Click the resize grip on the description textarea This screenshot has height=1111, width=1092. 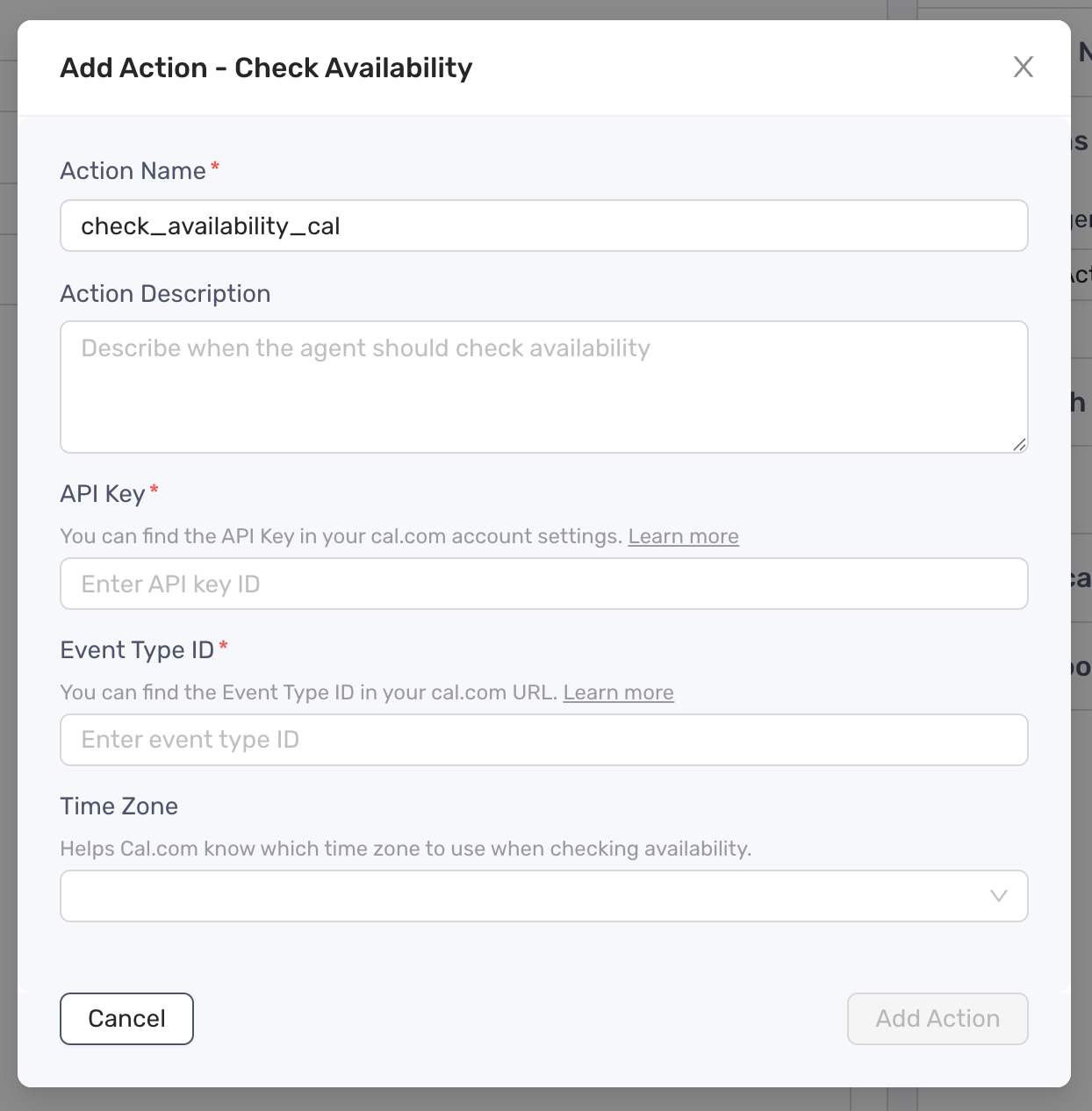[x=1020, y=446]
